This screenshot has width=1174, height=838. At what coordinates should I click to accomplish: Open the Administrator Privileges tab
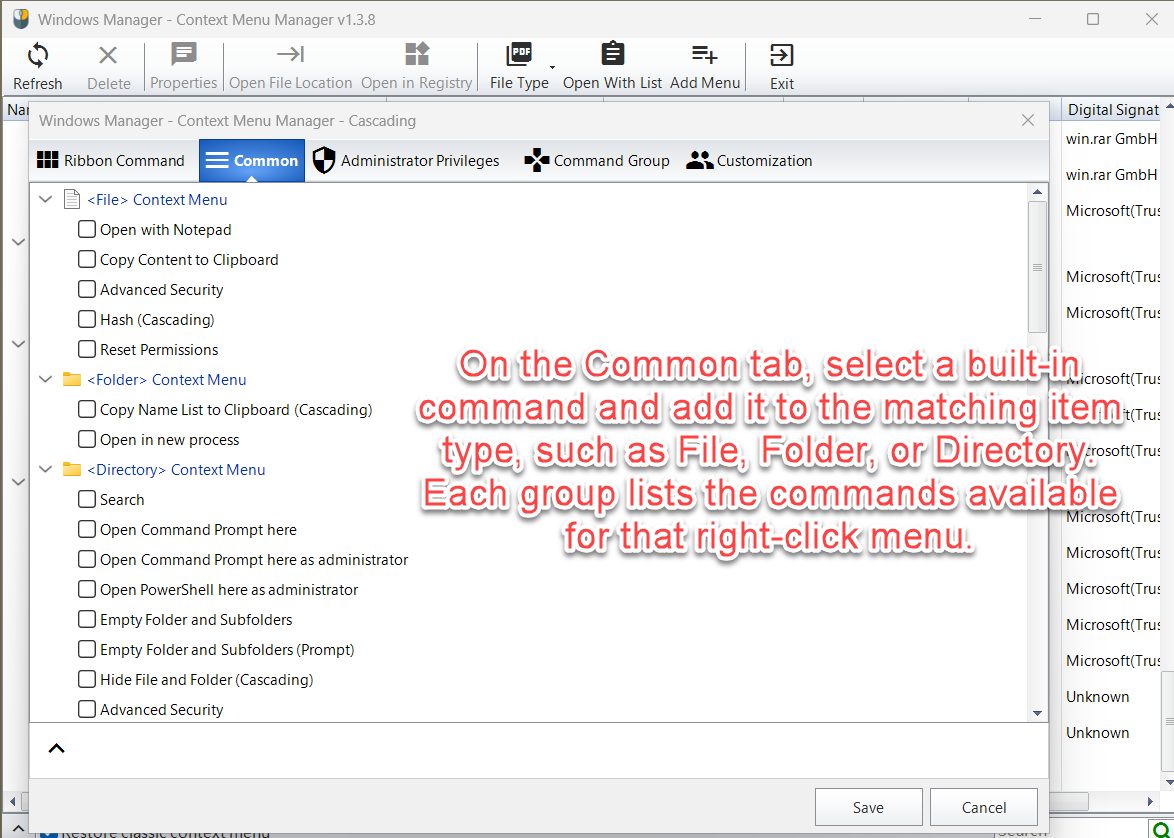(406, 160)
